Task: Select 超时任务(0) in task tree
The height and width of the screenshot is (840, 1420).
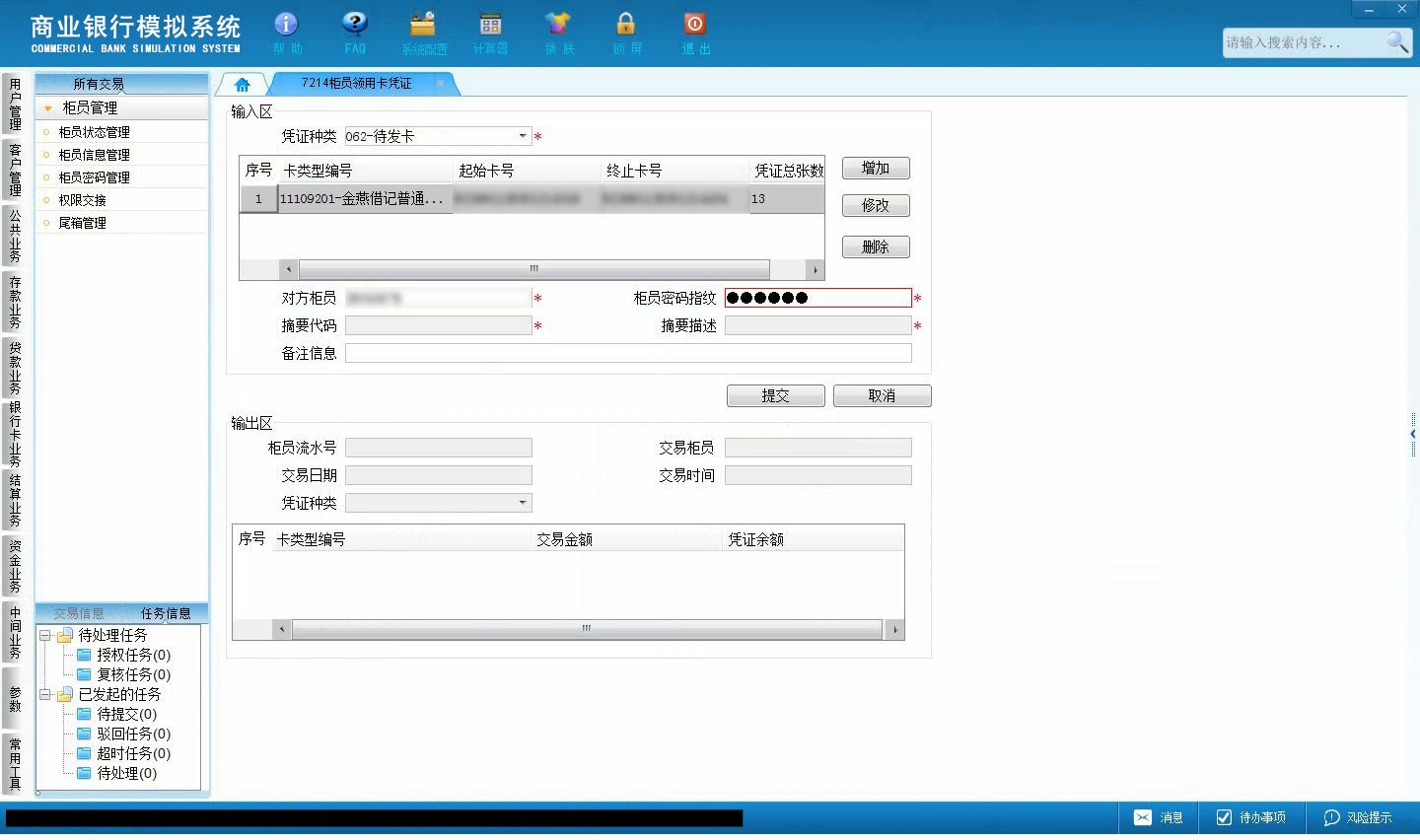Action: click(133, 753)
